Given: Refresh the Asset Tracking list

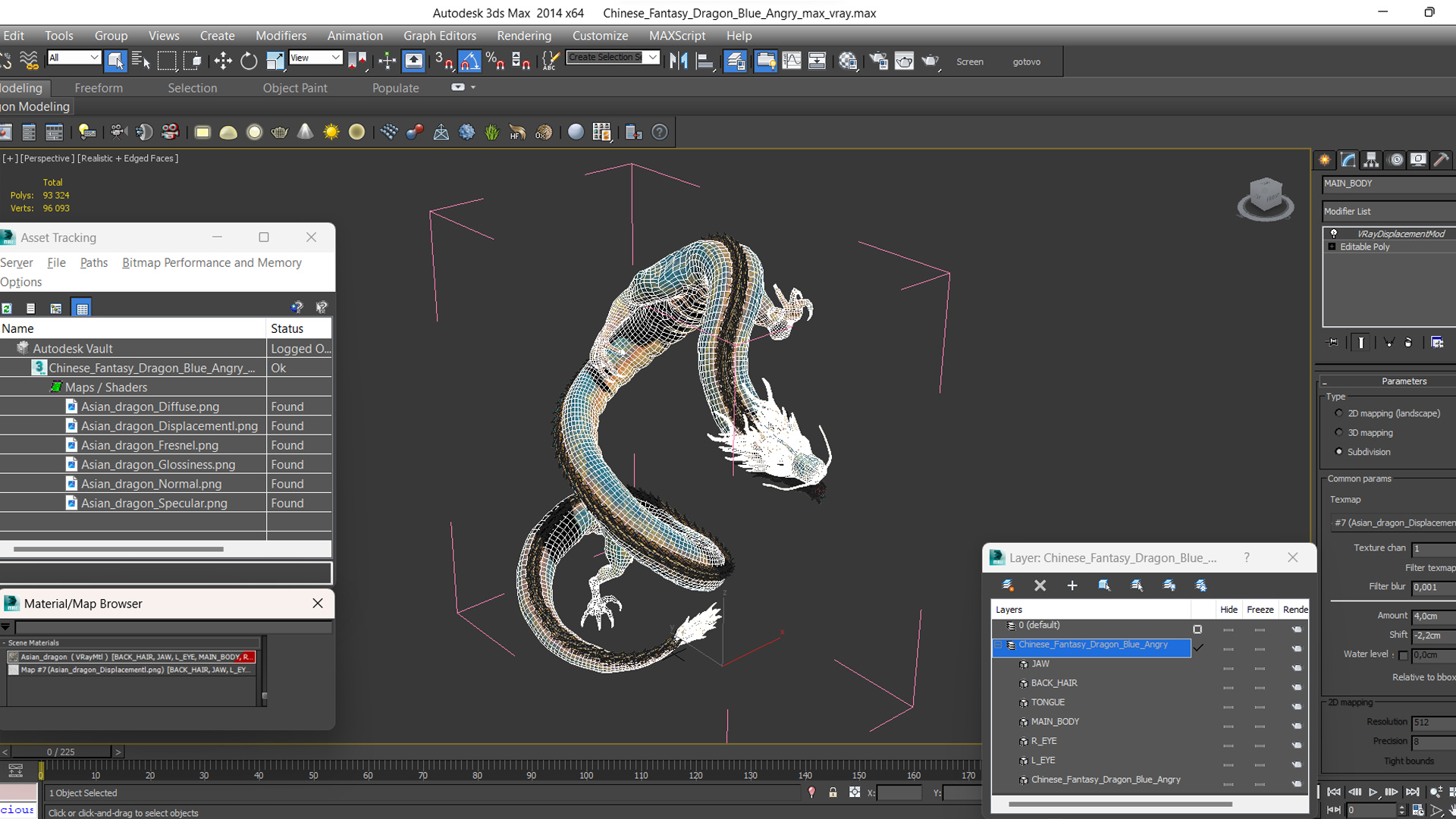Looking at the screenshot, I should coord(6,308).
